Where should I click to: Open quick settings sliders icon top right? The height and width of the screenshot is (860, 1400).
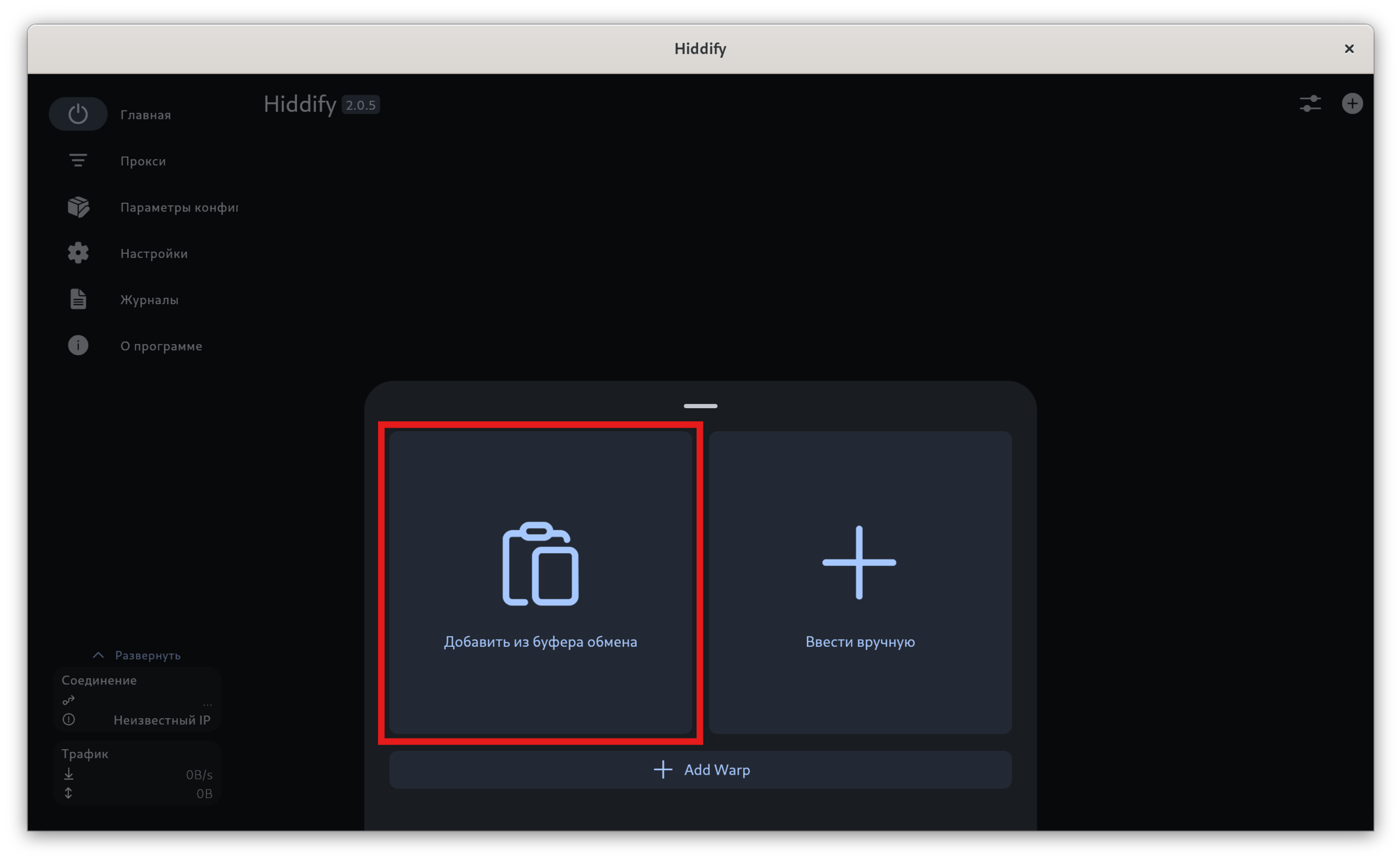(x=1310, y=103)
